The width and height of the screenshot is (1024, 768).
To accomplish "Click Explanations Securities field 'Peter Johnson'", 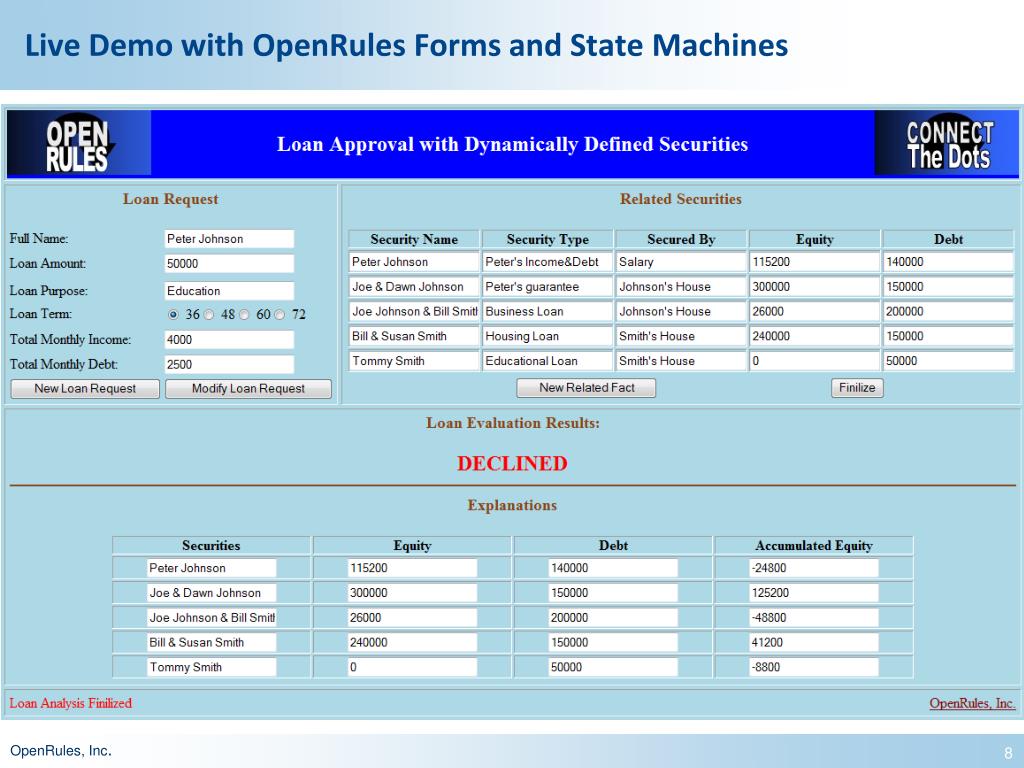I will pyautogui.click(x=212, y=568).
